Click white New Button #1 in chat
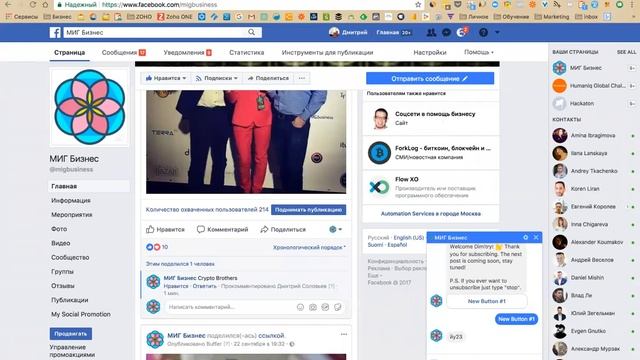This screenshot has width=640, height=360. click(x=487, y=301)
